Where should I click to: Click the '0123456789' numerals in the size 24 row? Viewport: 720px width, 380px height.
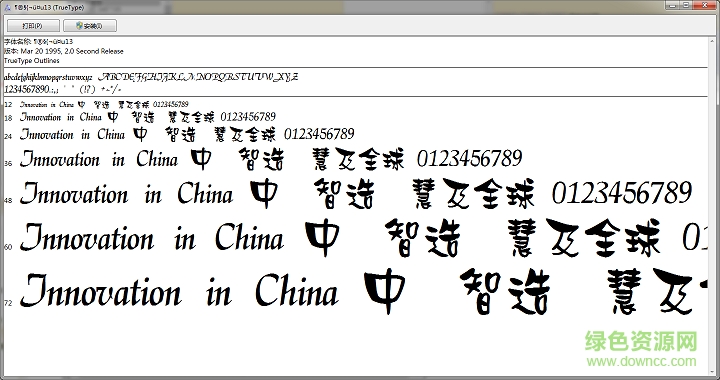coord(319,134)
